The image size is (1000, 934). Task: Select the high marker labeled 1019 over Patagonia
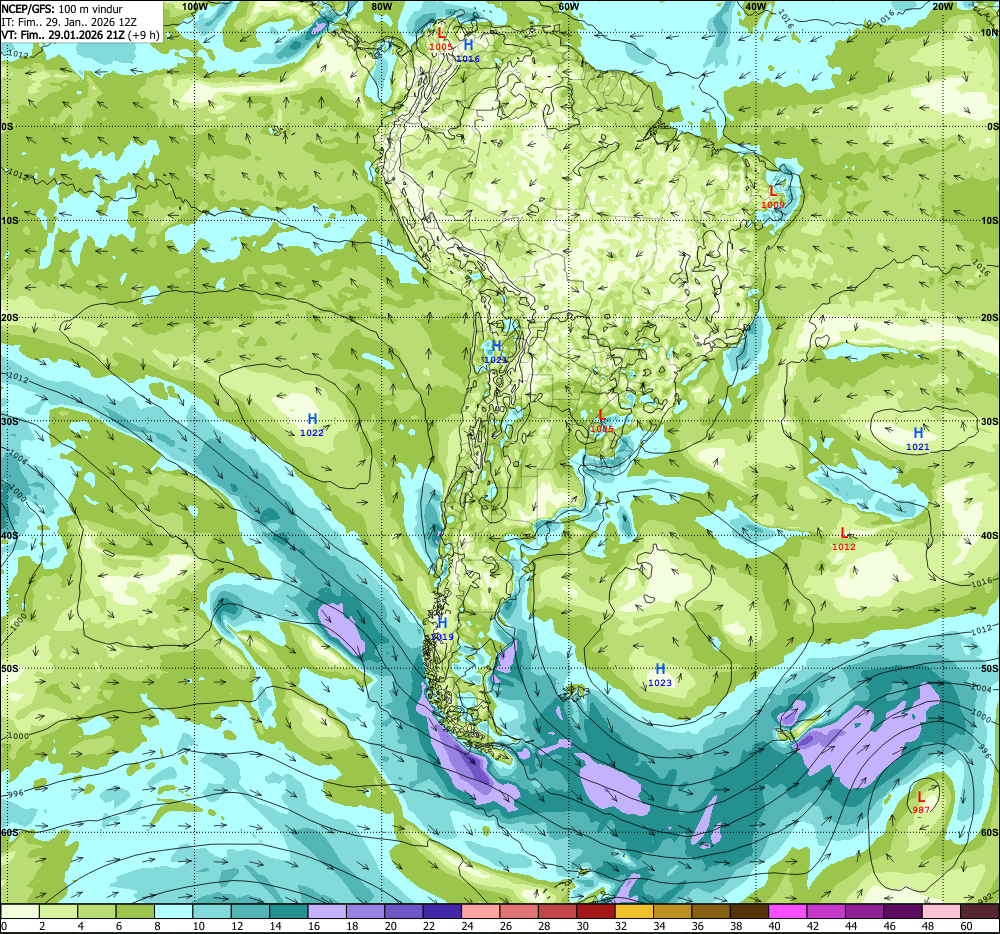tap(442, 629)
